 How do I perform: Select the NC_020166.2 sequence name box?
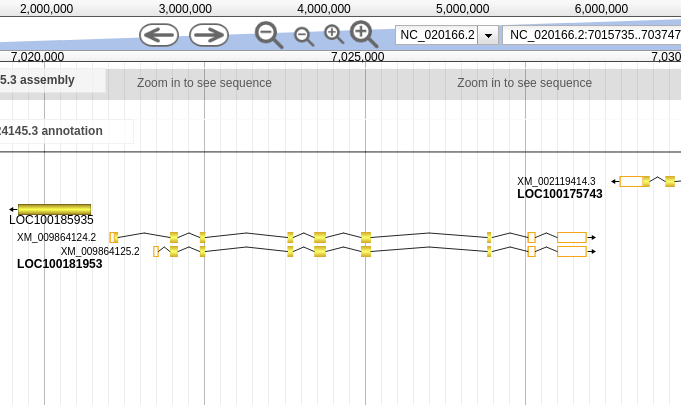click(x=436, y=35)
